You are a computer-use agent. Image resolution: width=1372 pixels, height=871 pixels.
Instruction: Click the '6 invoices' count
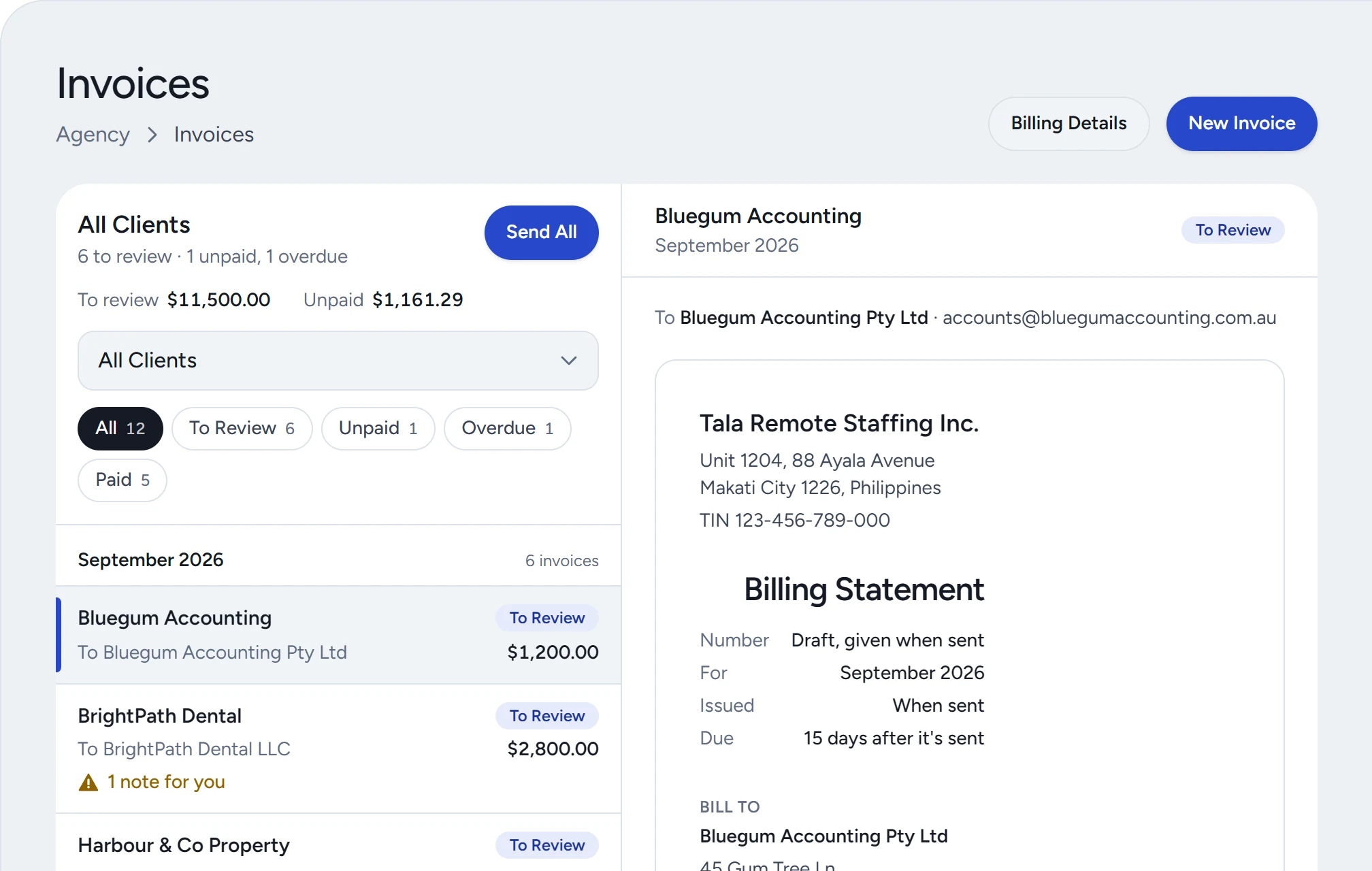562,561
